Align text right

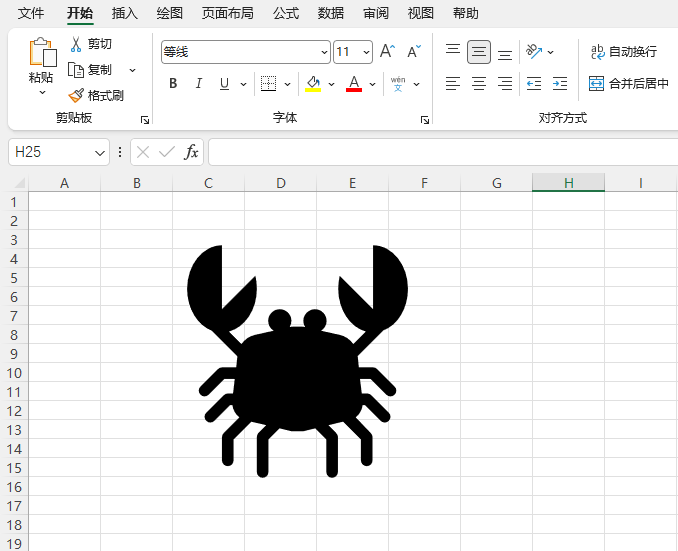[505, 83]
